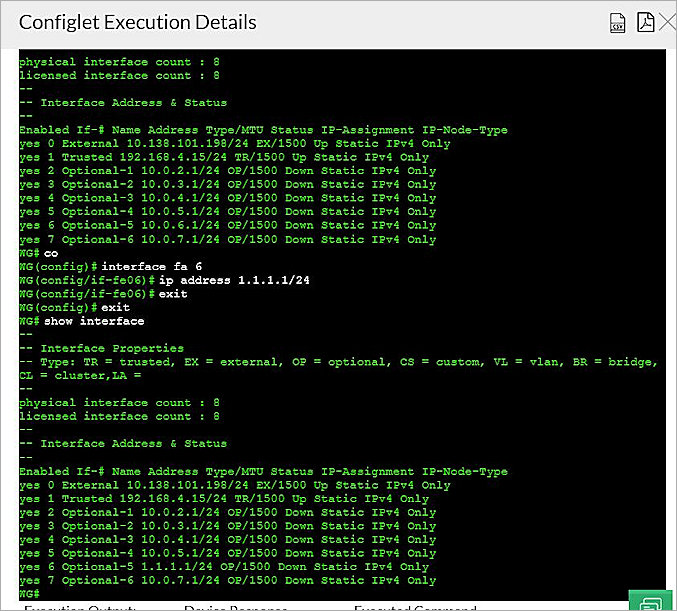This screenshot has width=677, height=611.
Task: Export execution details as CSV
Action: pyautogui.click(x=617, y=22)
